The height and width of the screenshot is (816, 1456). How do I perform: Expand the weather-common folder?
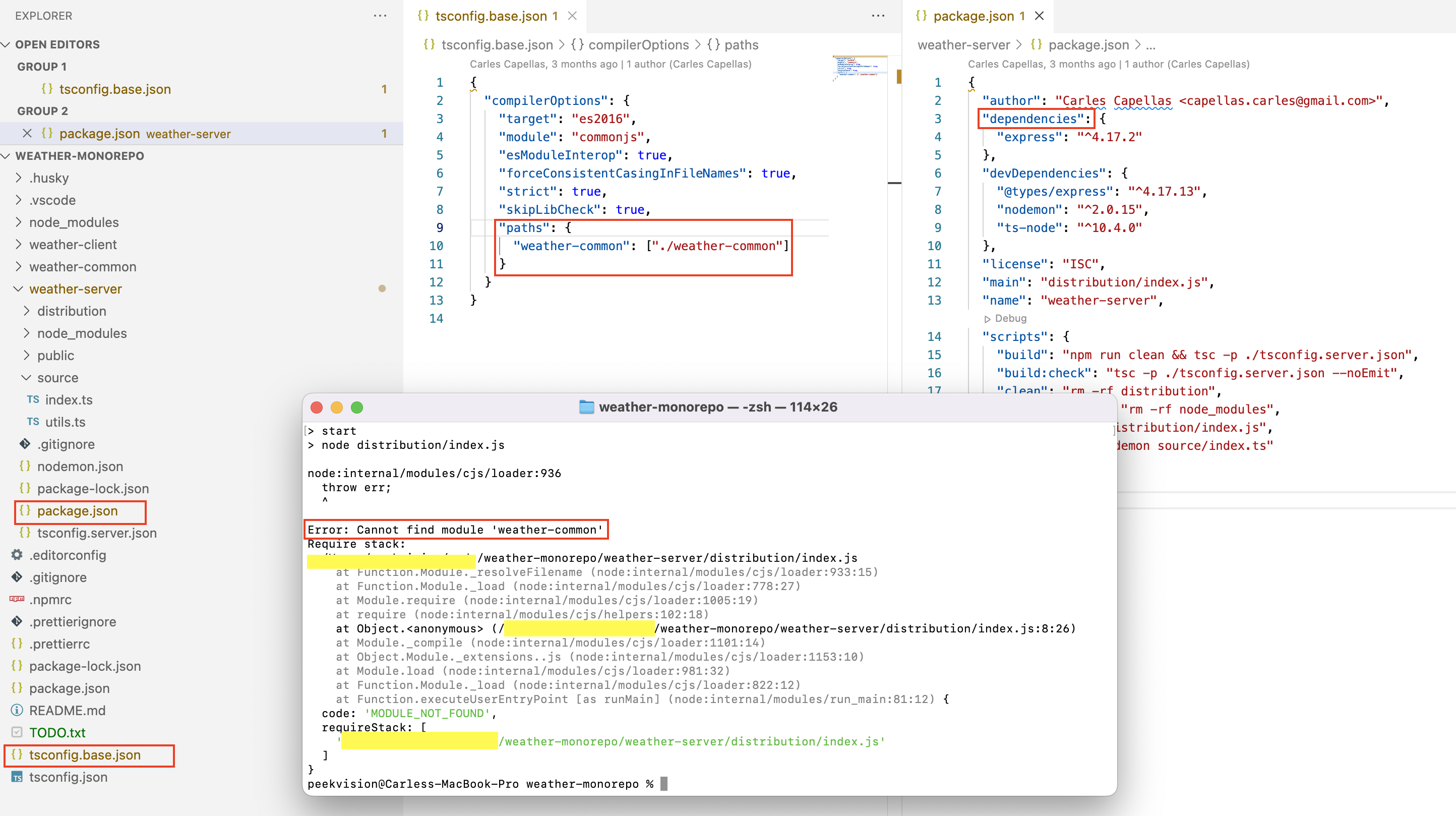pos(19,266)
